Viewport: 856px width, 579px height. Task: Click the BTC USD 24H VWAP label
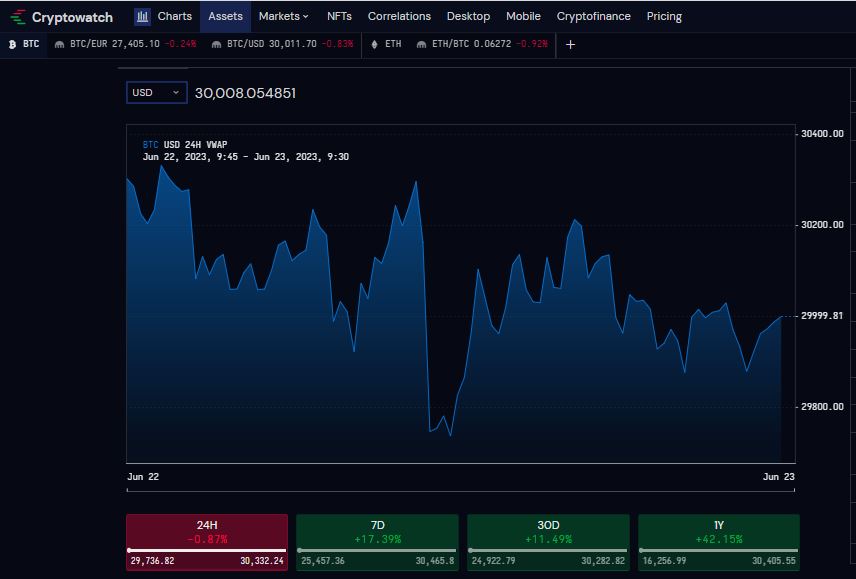click(x=185, y=145)
